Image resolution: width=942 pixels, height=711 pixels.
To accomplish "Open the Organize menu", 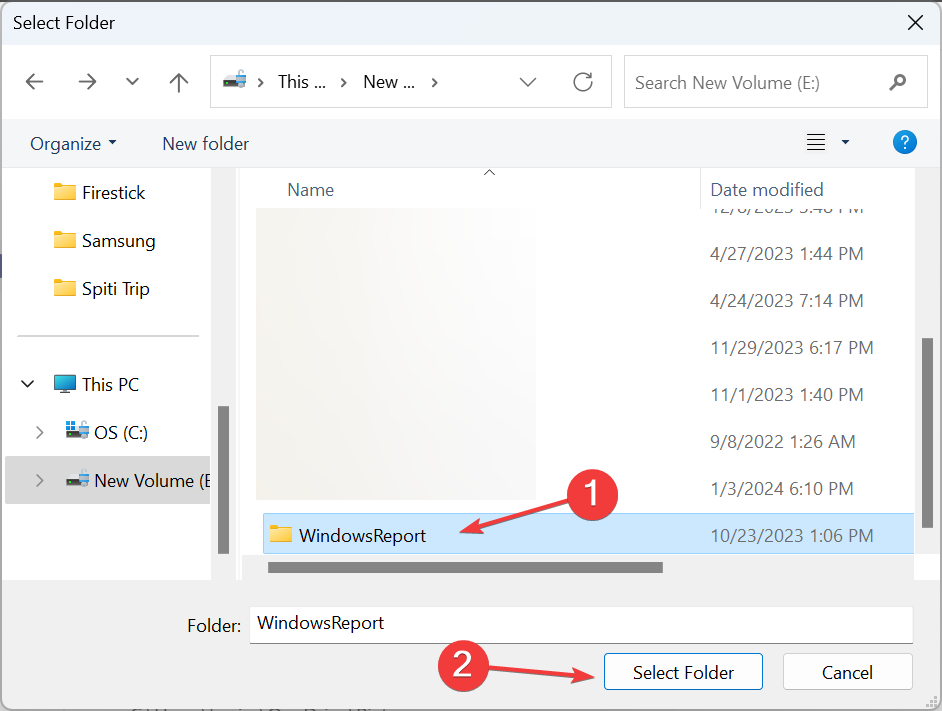I will (73, 144).
